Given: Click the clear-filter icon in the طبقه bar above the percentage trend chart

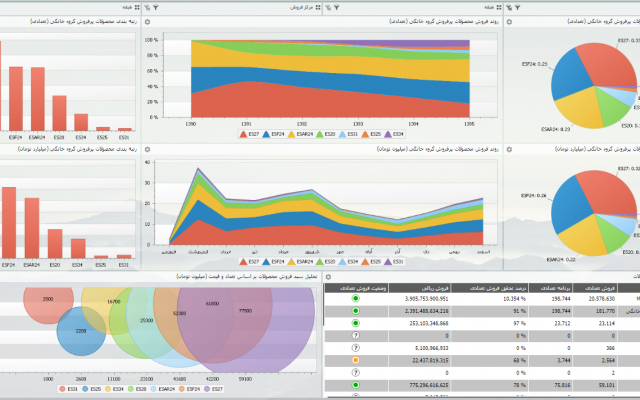Looking at the screenshot, I should [x=328, y=7].
